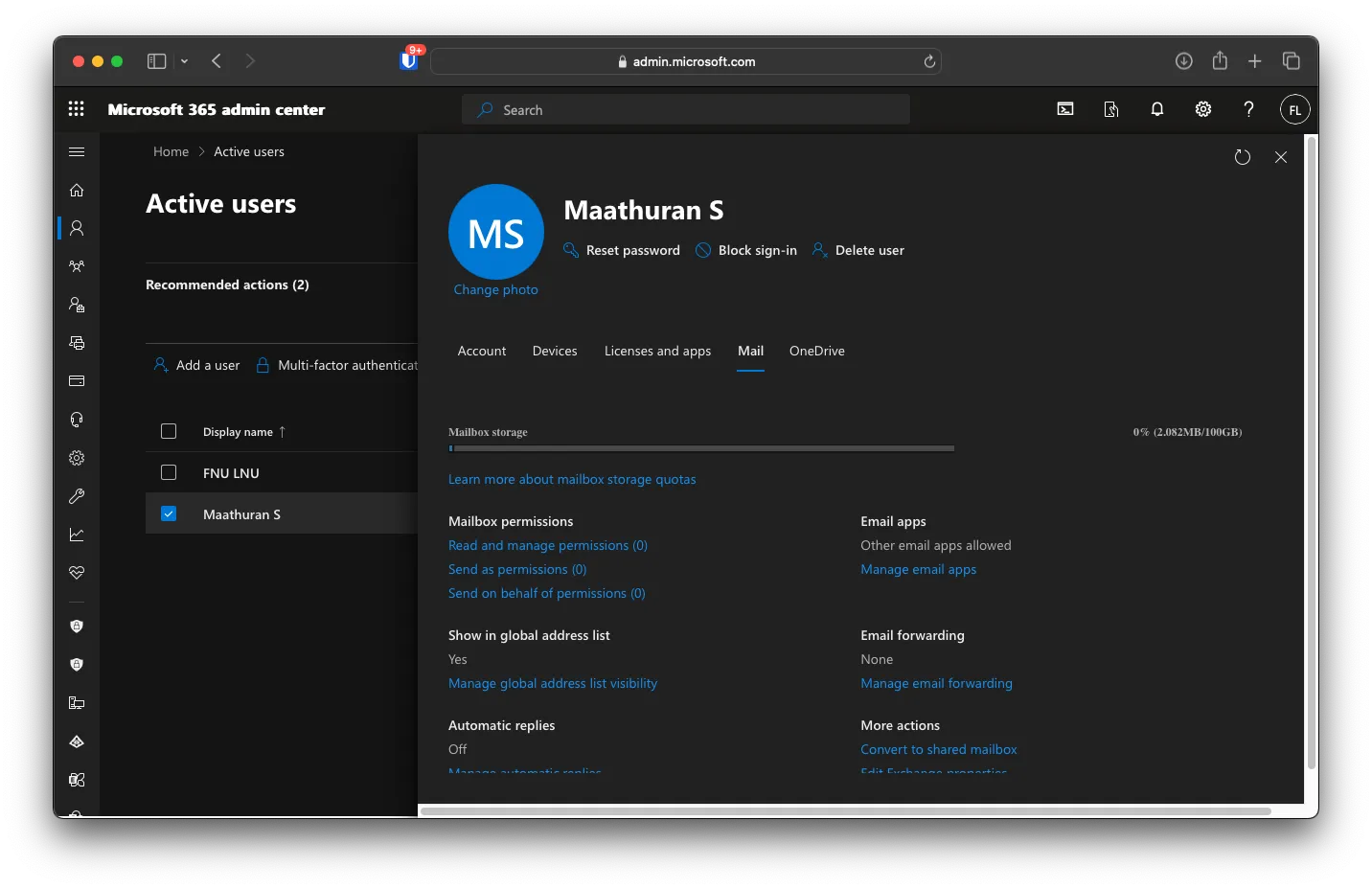This screenshot has width=1372, height=889.
Task: Open Learn more about mailbox storage quotas
Action: coord(572,479)
